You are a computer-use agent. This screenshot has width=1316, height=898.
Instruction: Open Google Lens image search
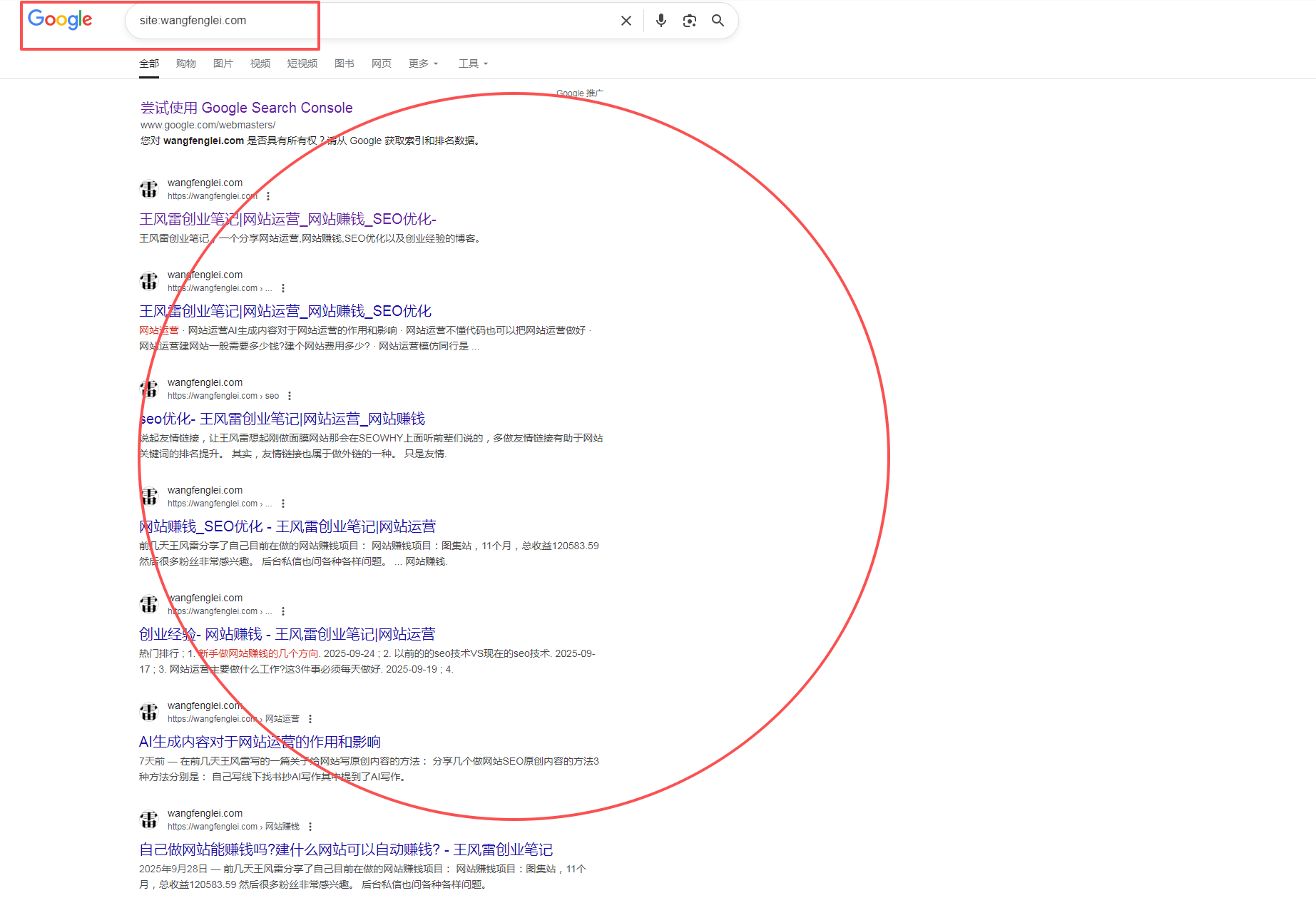tap(689, 20)
